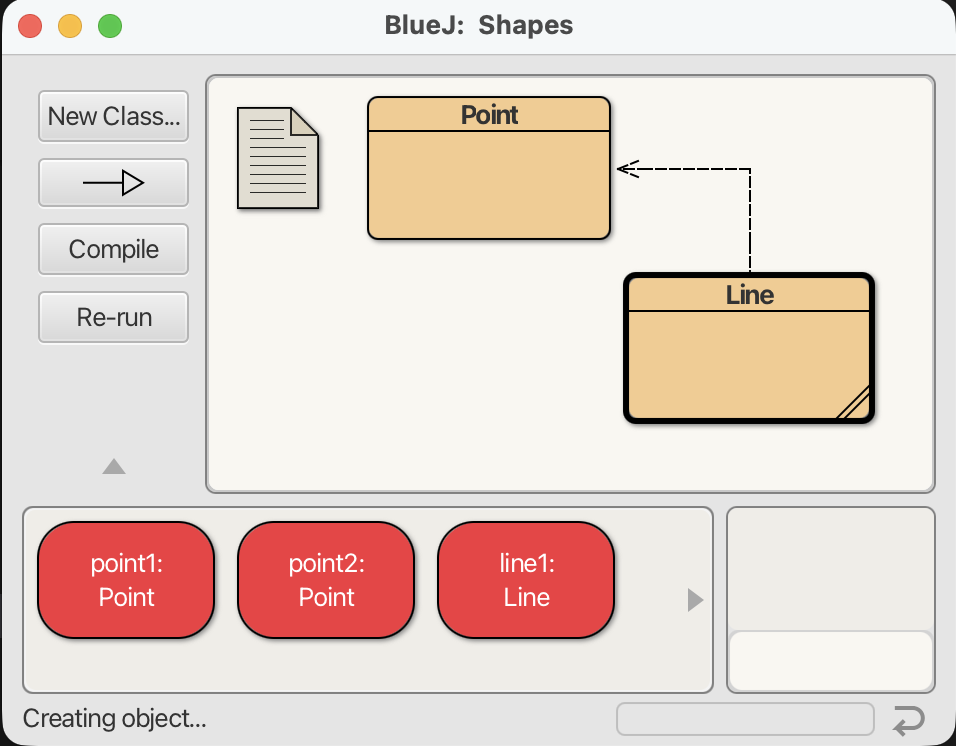Click the green macOS zoom window button
Viewport: 956px width, 746px height.
click(x=109, y=26)
